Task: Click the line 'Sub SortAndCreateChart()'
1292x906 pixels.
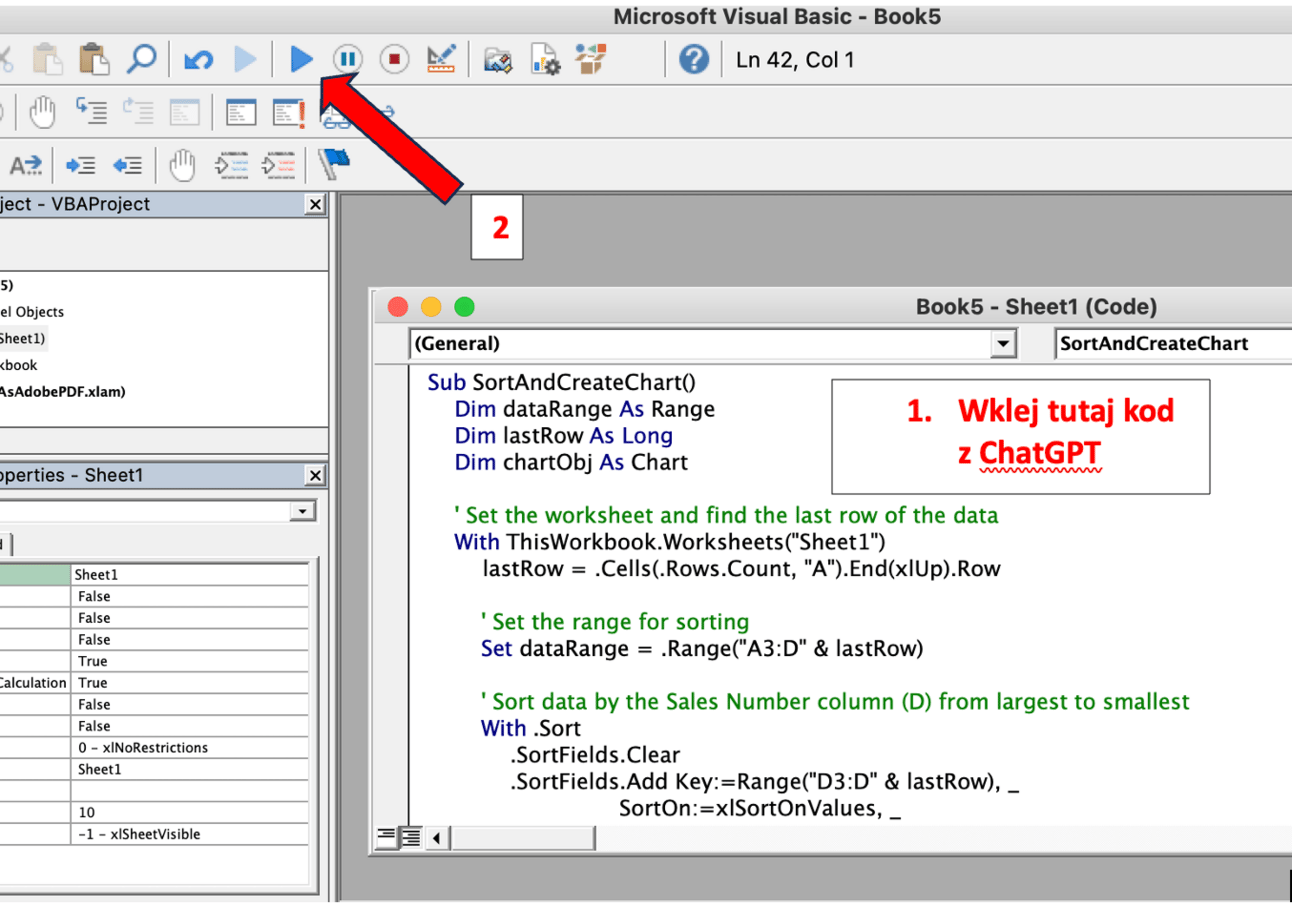Action: (x=561, y=382)
